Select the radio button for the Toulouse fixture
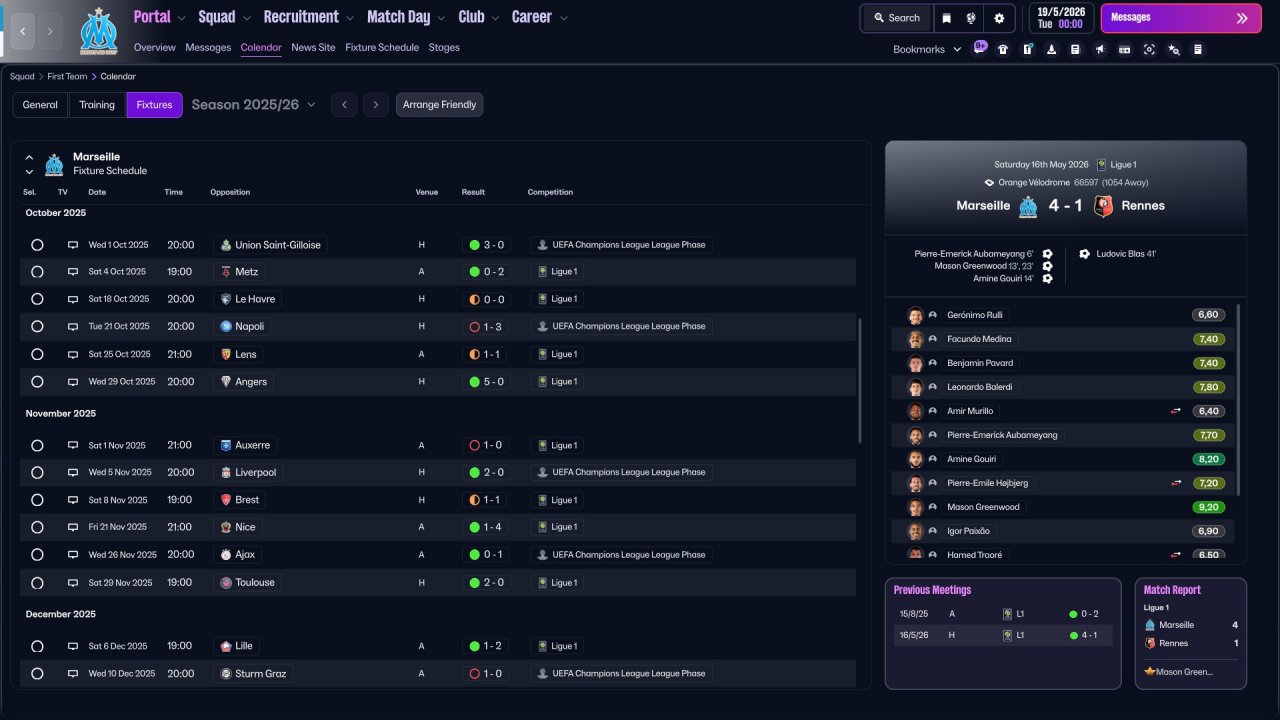The height and width of the screenshot is (720, 1280). (x=37, y=583)
